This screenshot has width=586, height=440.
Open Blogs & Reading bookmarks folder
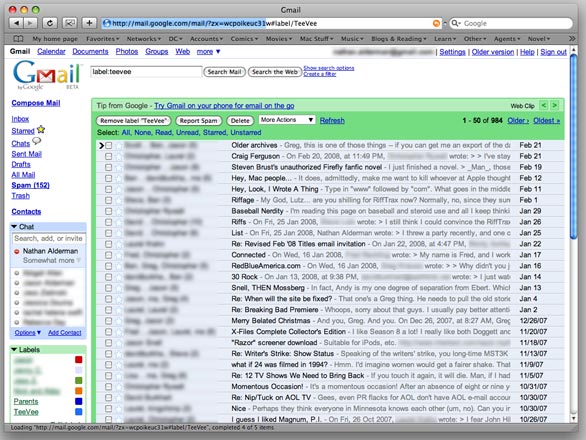[x=399, y=39]
